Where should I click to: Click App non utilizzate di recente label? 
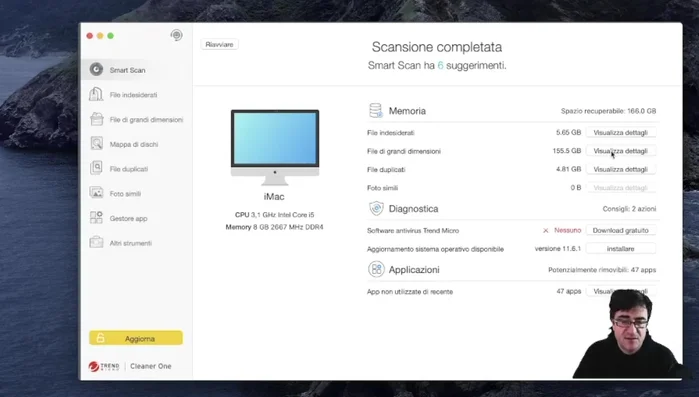coord(410,291)
